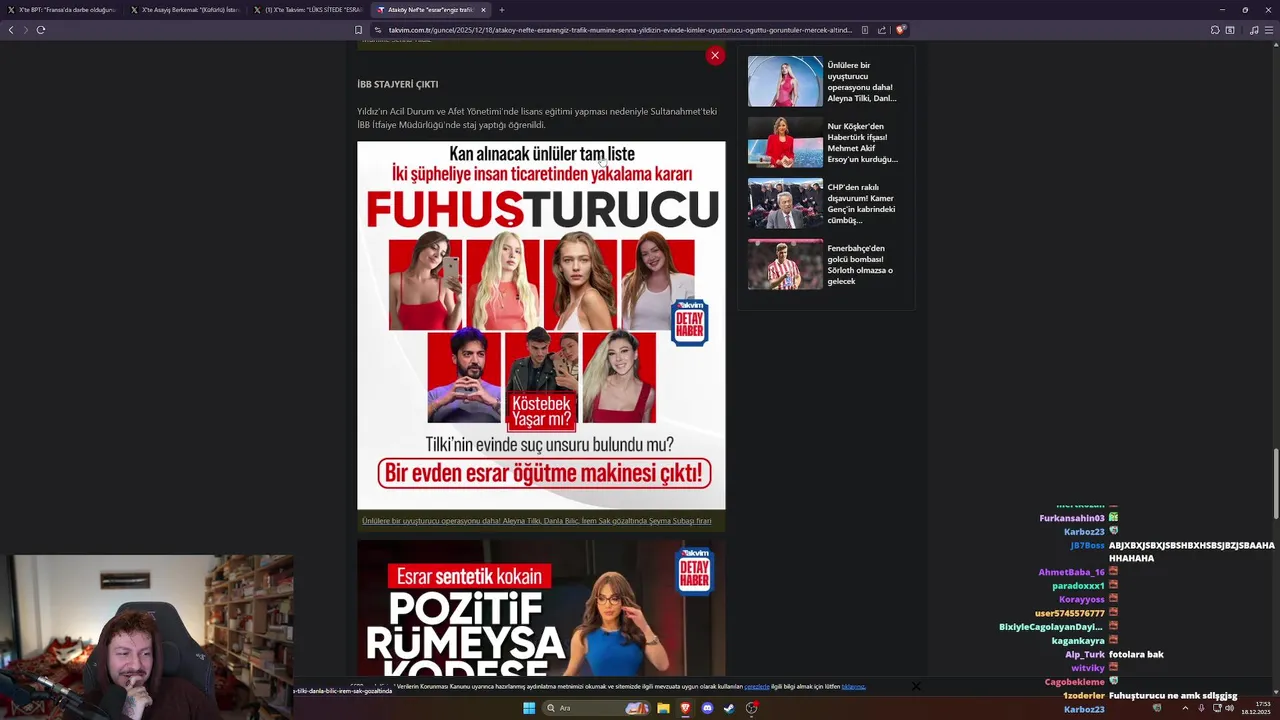This screenshot has height=720, width=1280.
Task: Open browser extensions puzzle icon
Action: click(1215, 30)
